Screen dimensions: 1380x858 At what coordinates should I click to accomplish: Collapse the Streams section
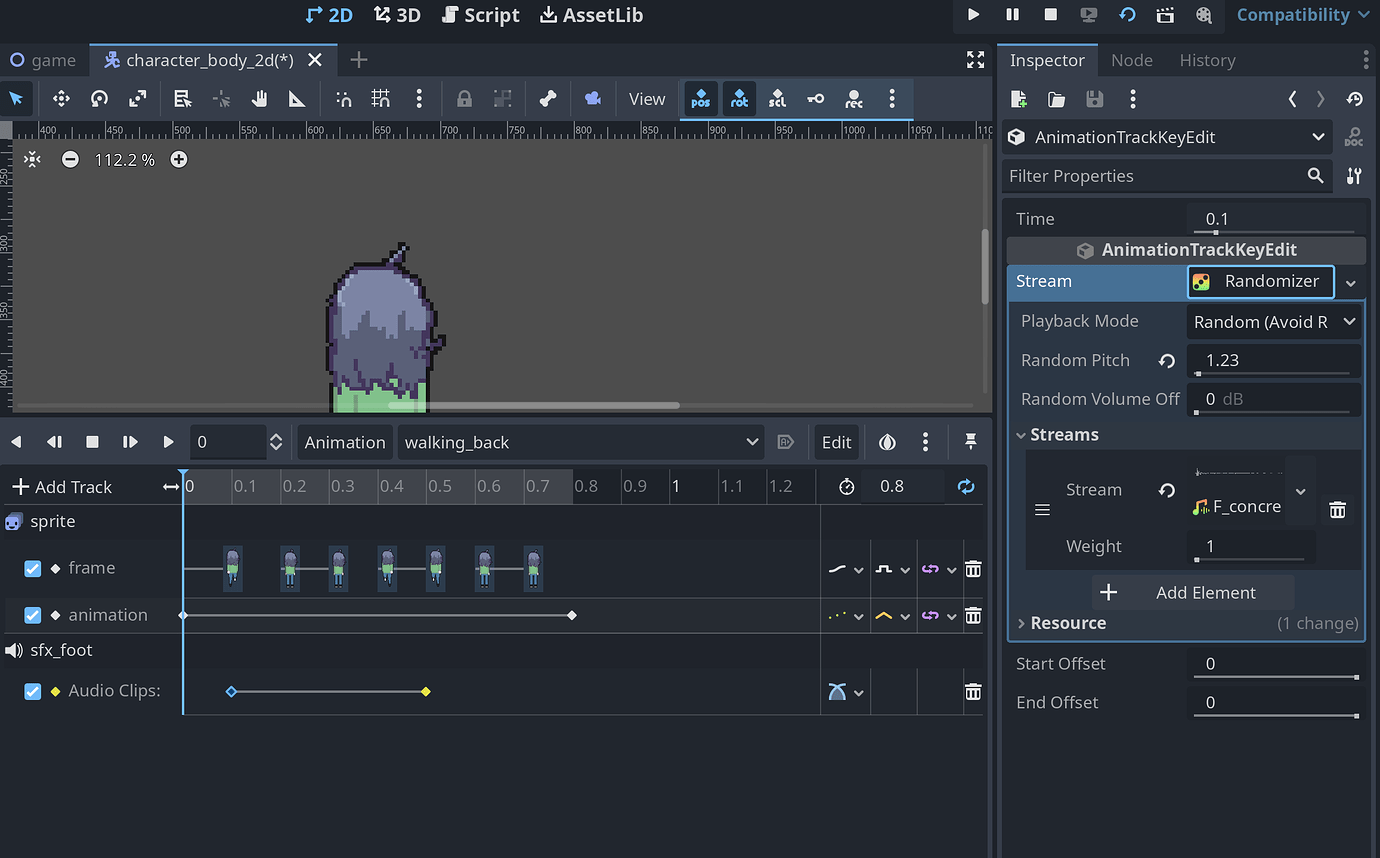click(1064, 435)
